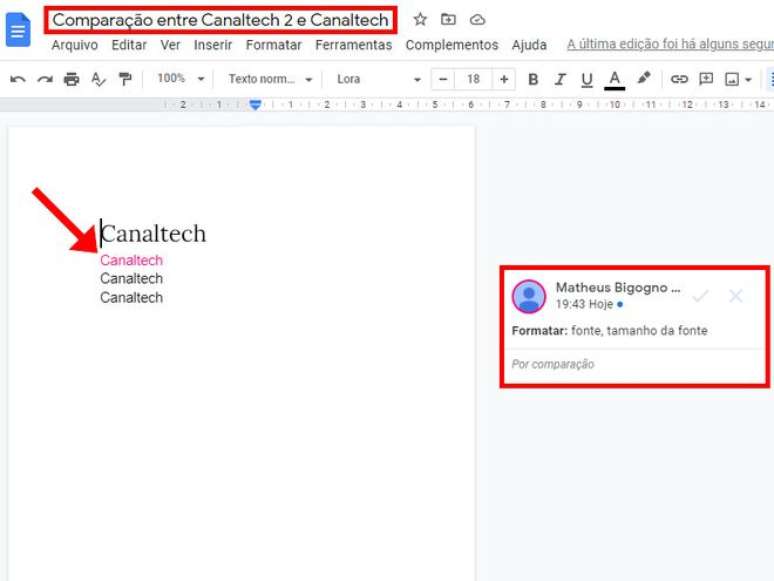The width and height of the screenshot is (774, 581).
Task: Accept the suggestion with the checkmark
Action: click(x=700, y=296)
